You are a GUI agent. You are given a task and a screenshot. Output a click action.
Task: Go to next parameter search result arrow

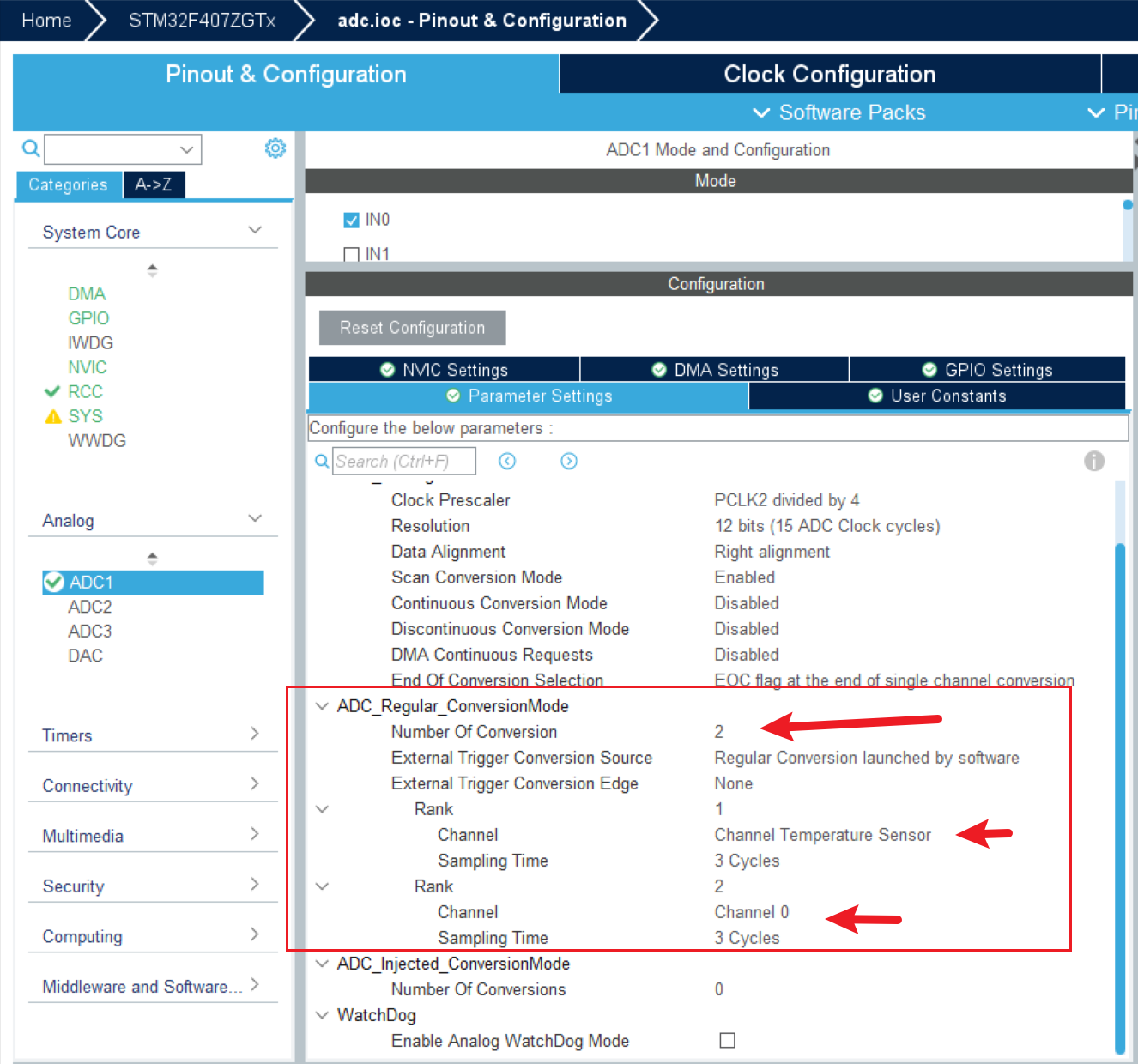coord(569,462)
